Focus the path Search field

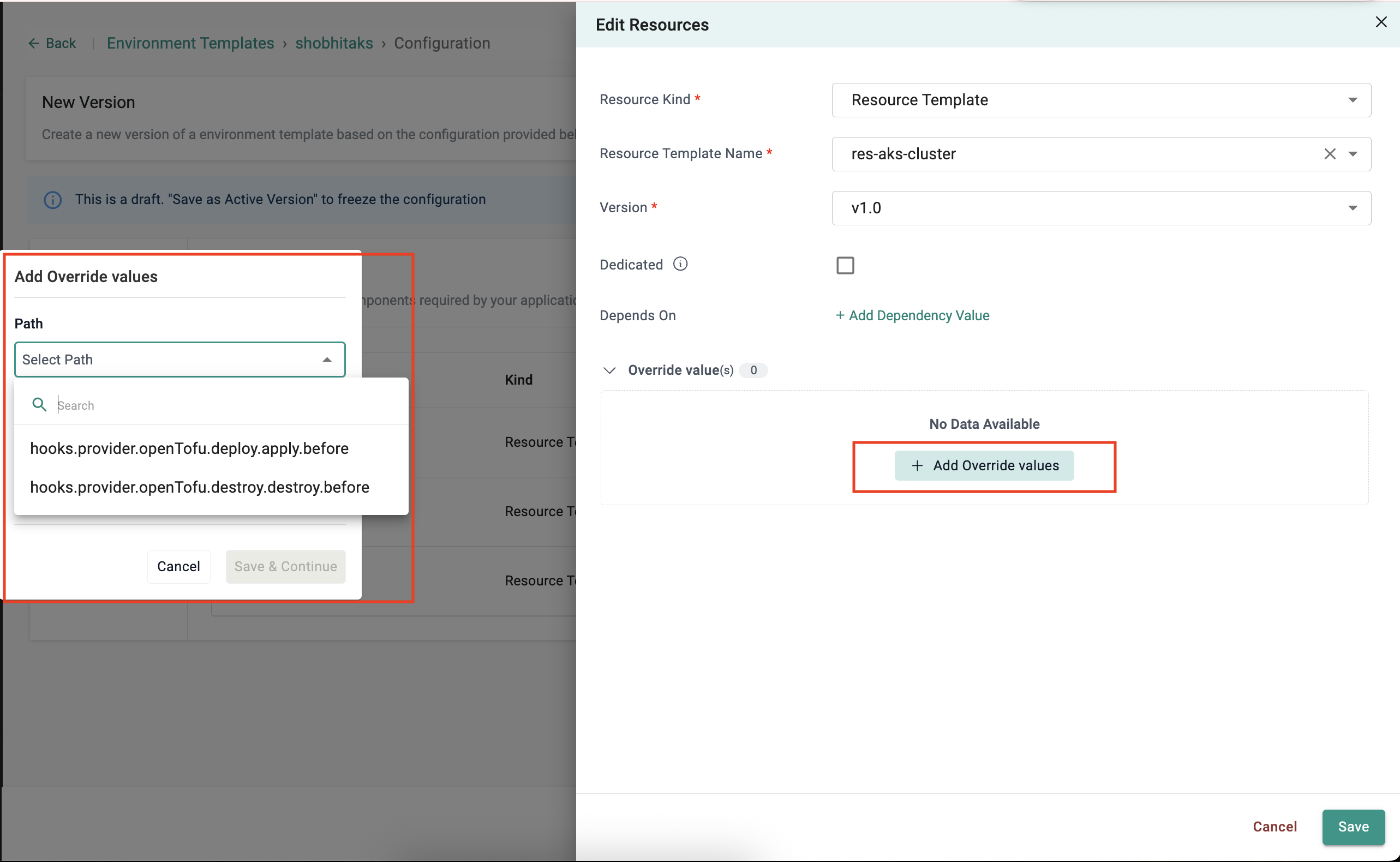click(x=228, y=405)
